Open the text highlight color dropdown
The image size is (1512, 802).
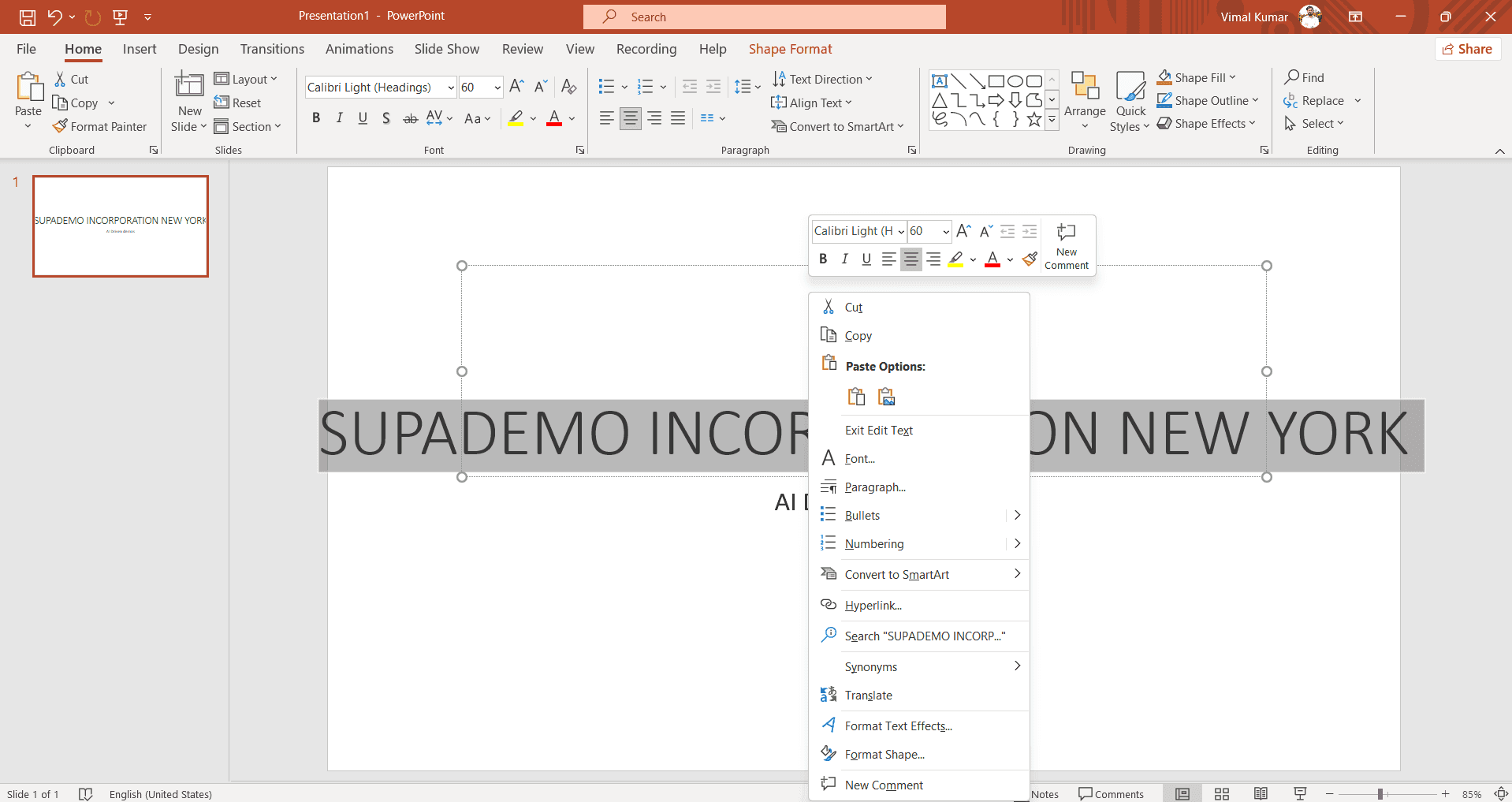coord(533,118)
